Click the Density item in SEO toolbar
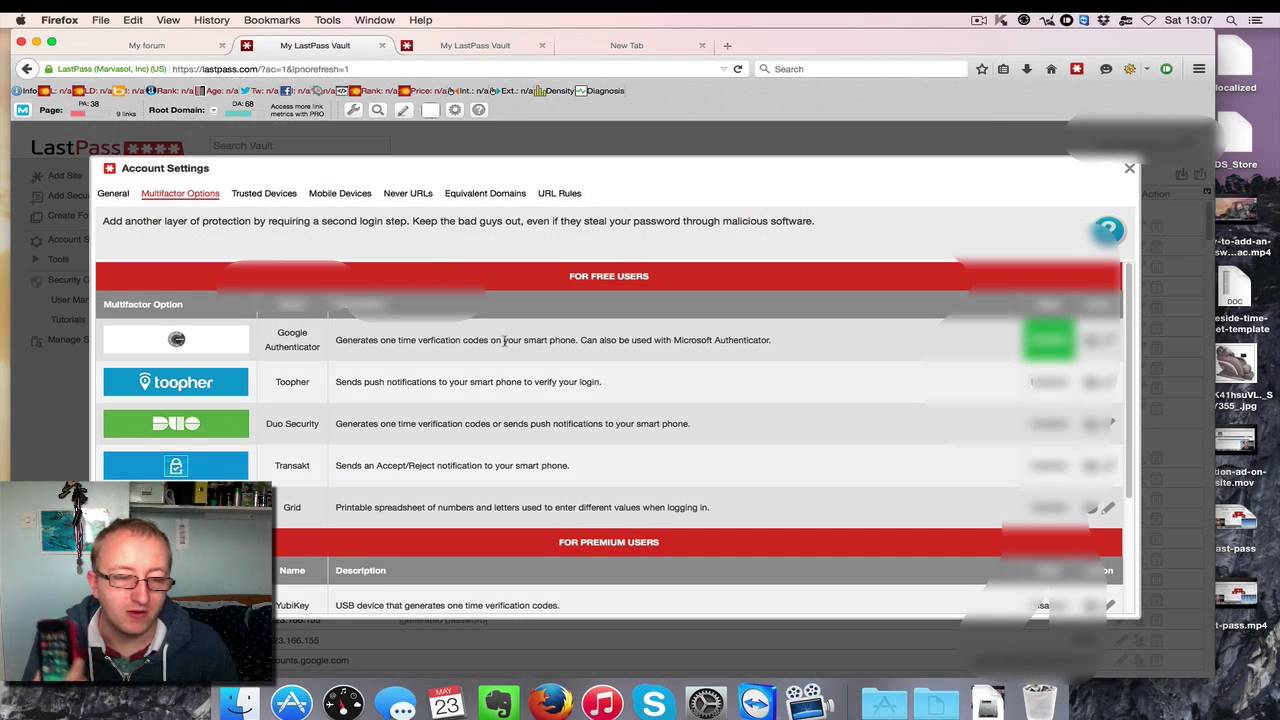Viewport: 1280px width, 720px height. click(x=554, y=91)
